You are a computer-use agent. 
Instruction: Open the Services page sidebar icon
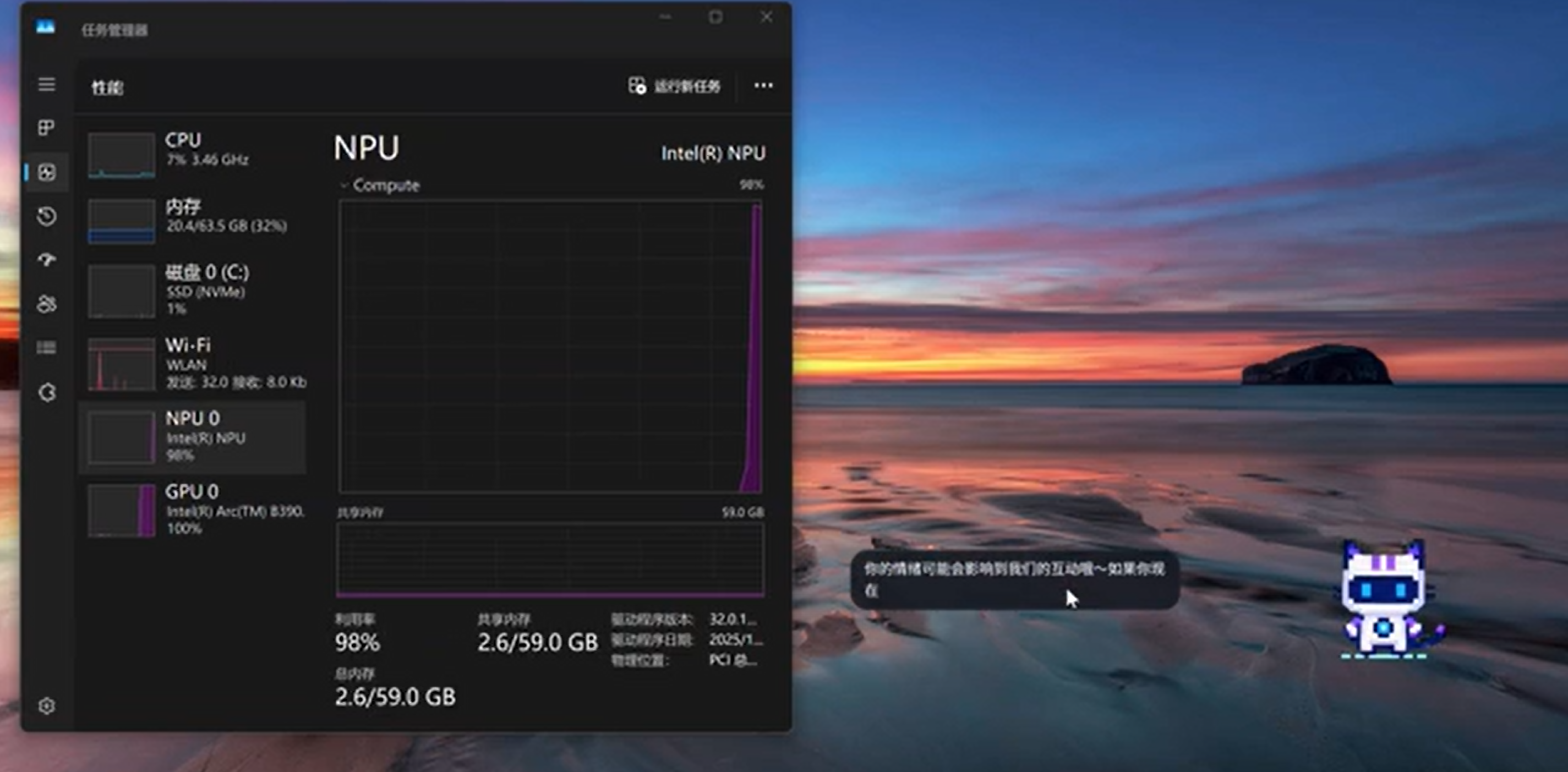click(x=47, y=392)
